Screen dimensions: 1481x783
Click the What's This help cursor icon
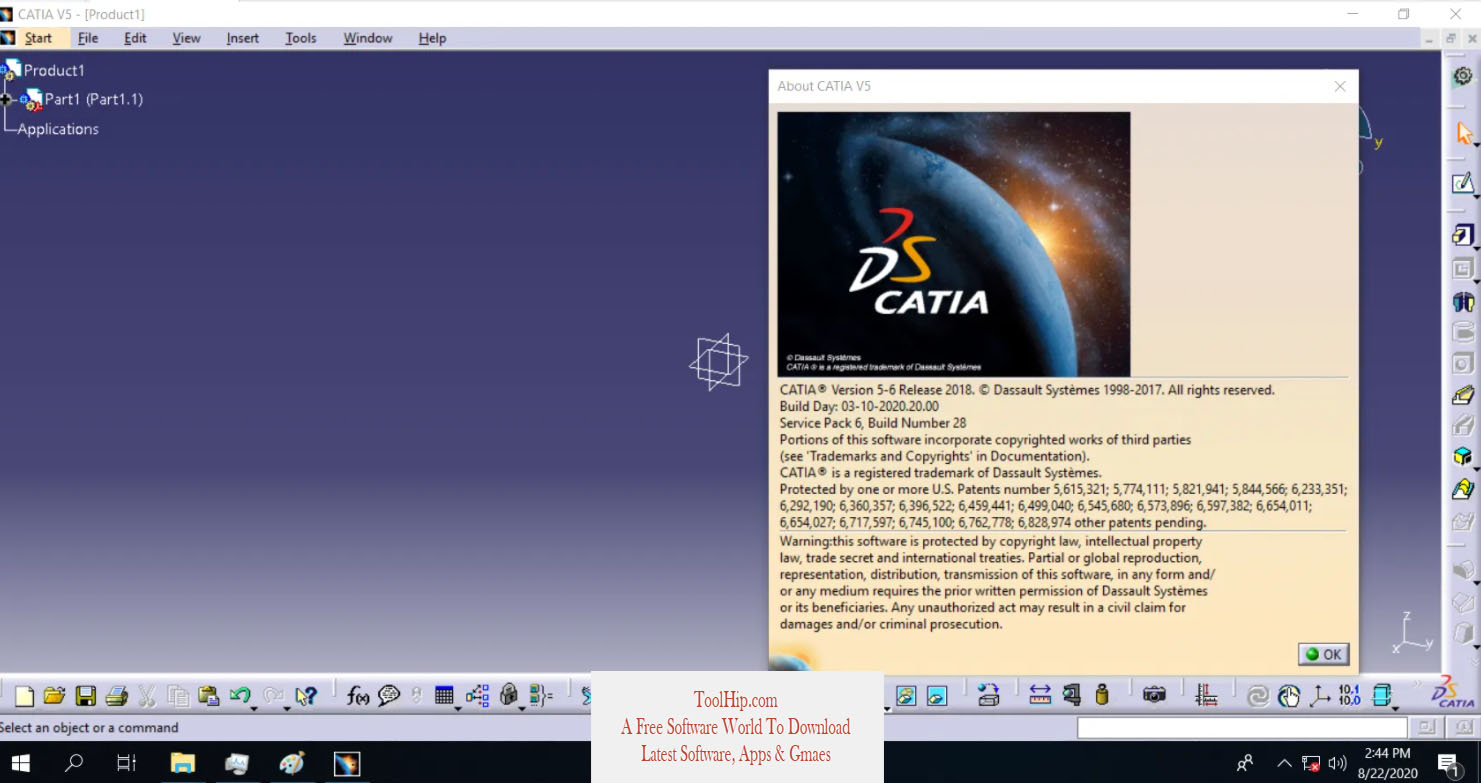(x=305, y=696)
